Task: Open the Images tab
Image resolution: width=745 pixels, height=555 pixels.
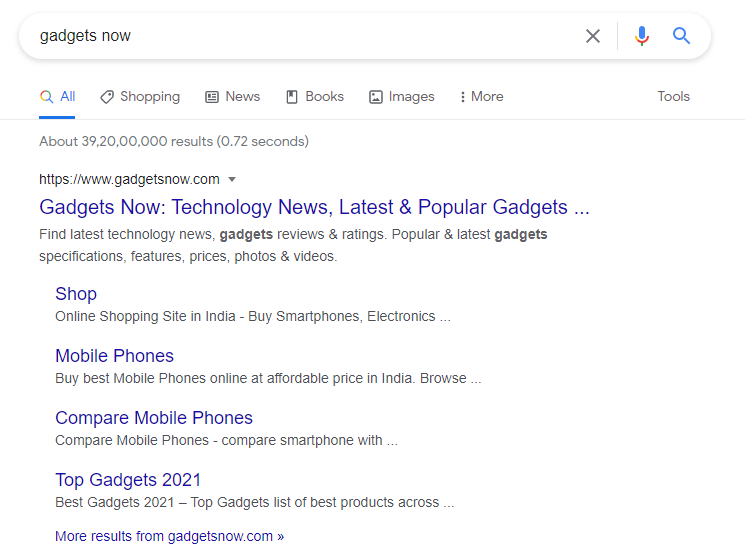Action: click(x=401, y=96)
